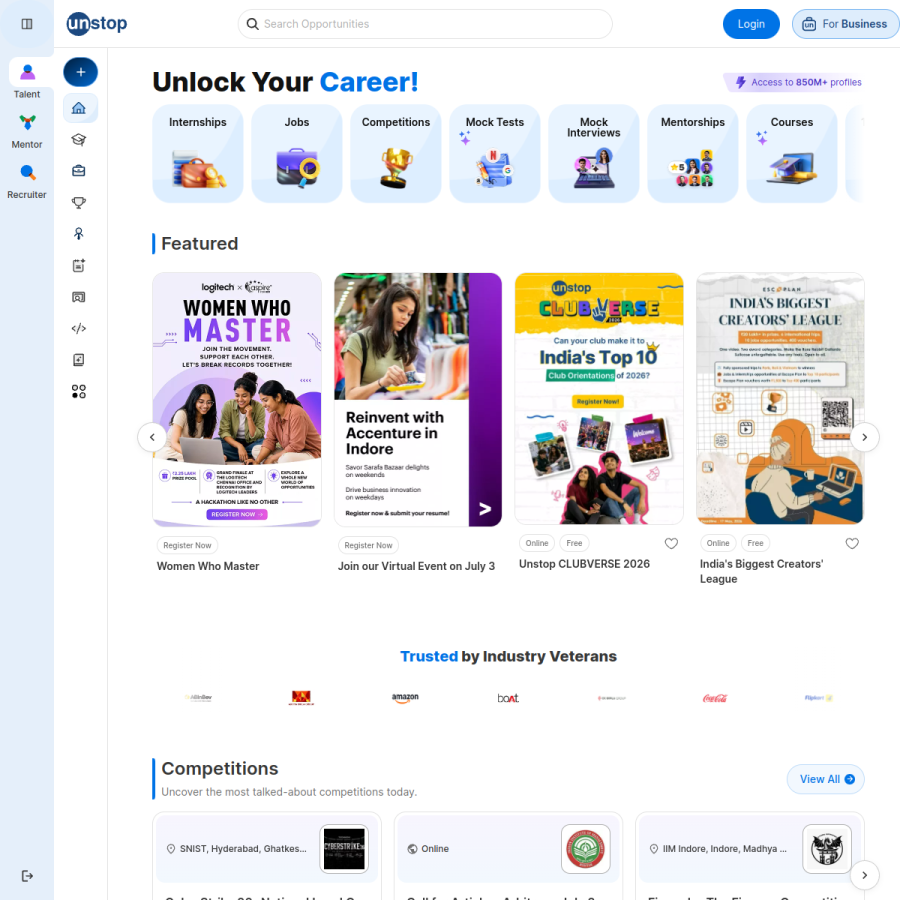Open India's Biggest Creators' League title link
The width and height of the screenshot is (900, 900).
(762, 571)
